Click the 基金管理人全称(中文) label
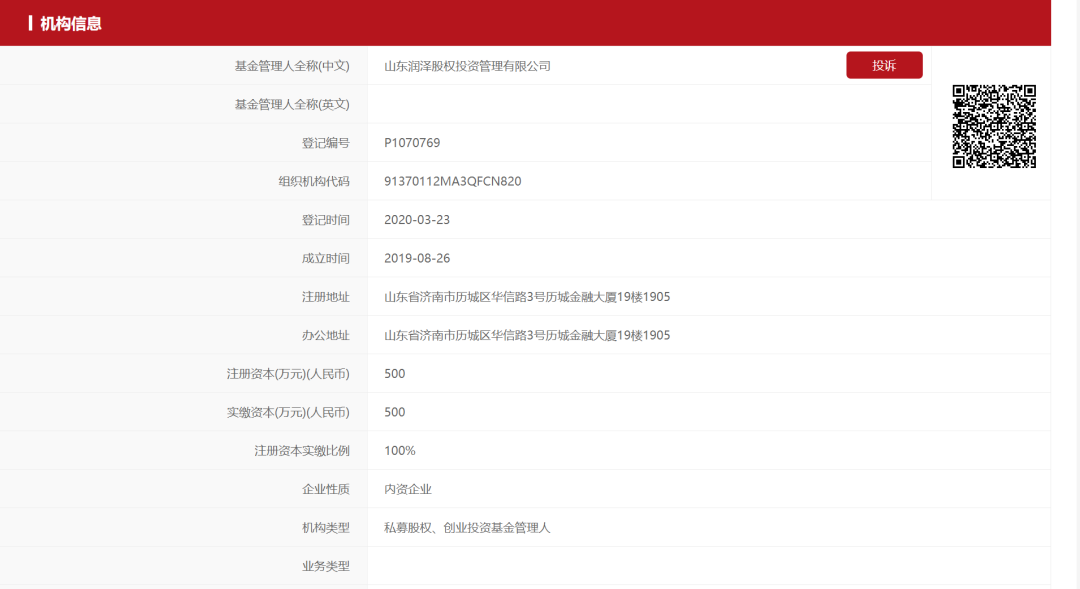The image size is (1080, 589). point(292,66)
